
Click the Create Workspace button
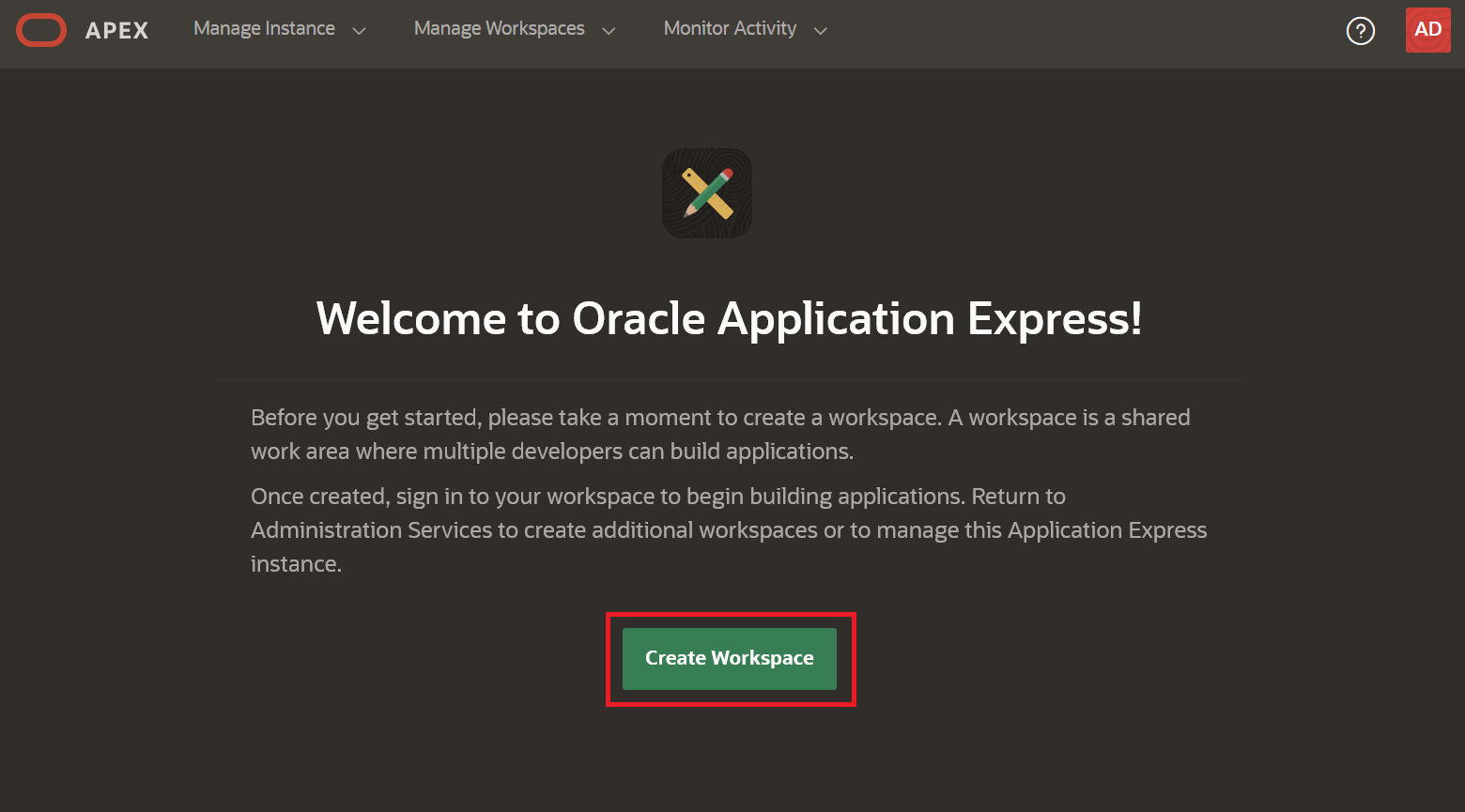(730, 659)
